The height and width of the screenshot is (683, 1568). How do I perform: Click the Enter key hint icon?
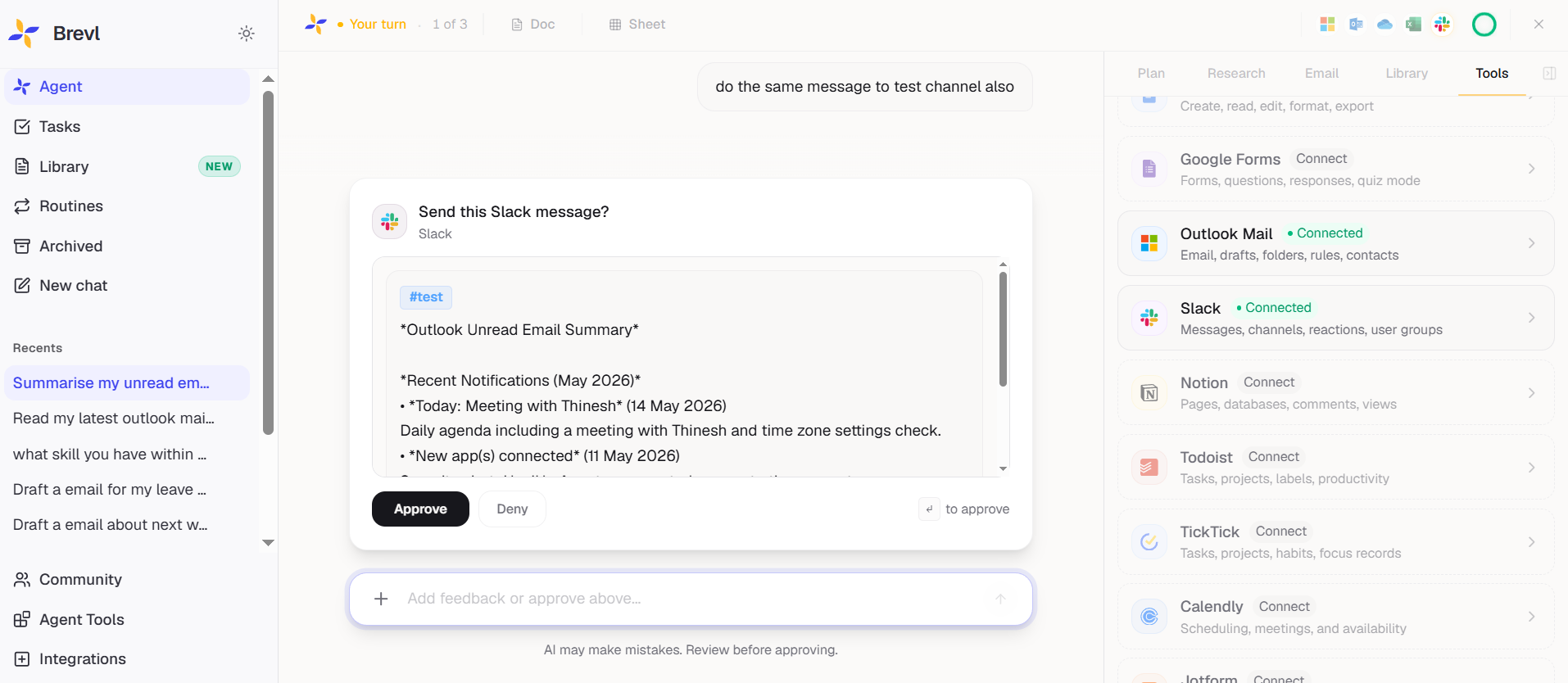point(929,509)
